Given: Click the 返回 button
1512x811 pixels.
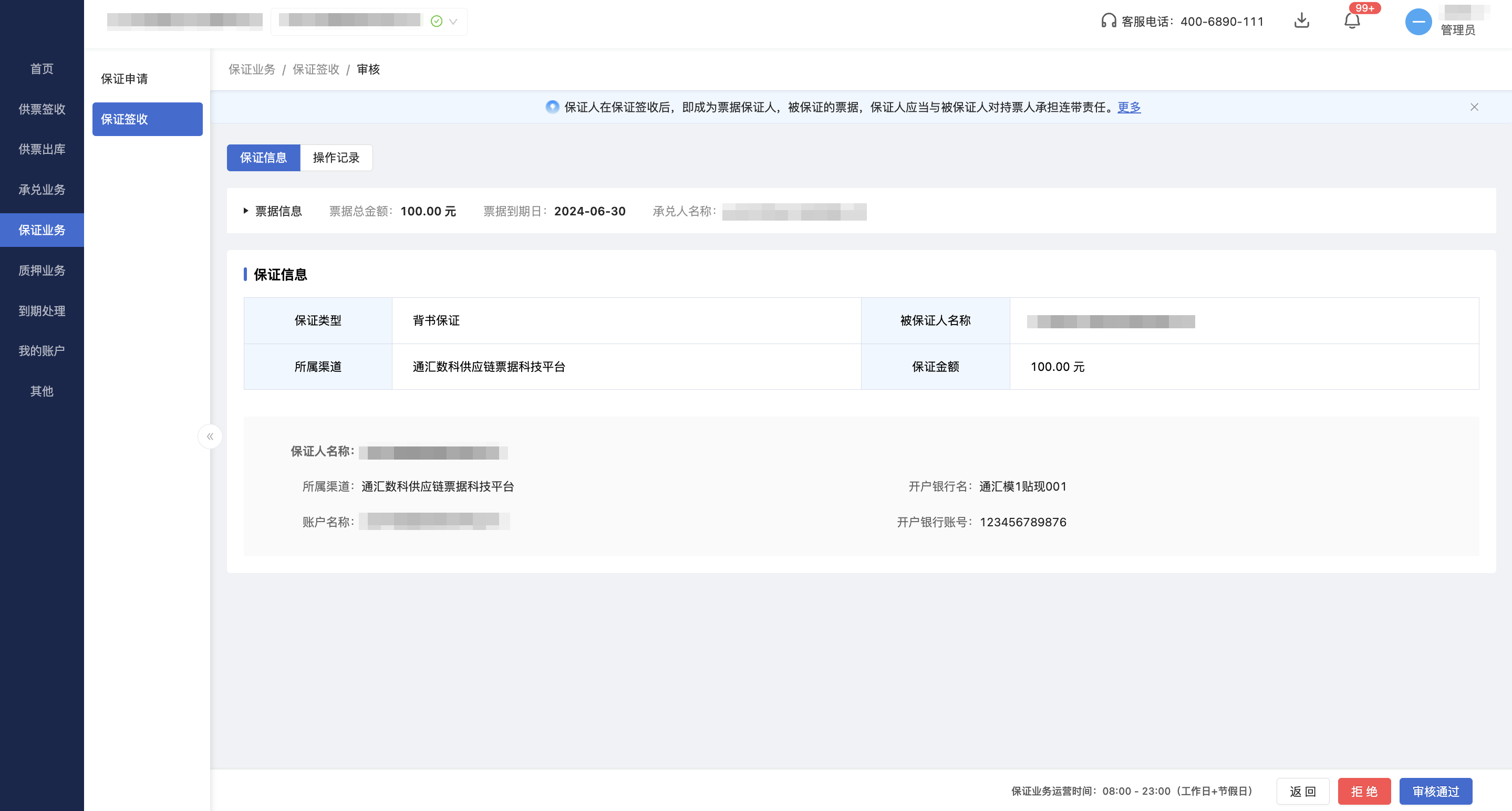Looking at the screenshot, I should [x=1302, y=791].
